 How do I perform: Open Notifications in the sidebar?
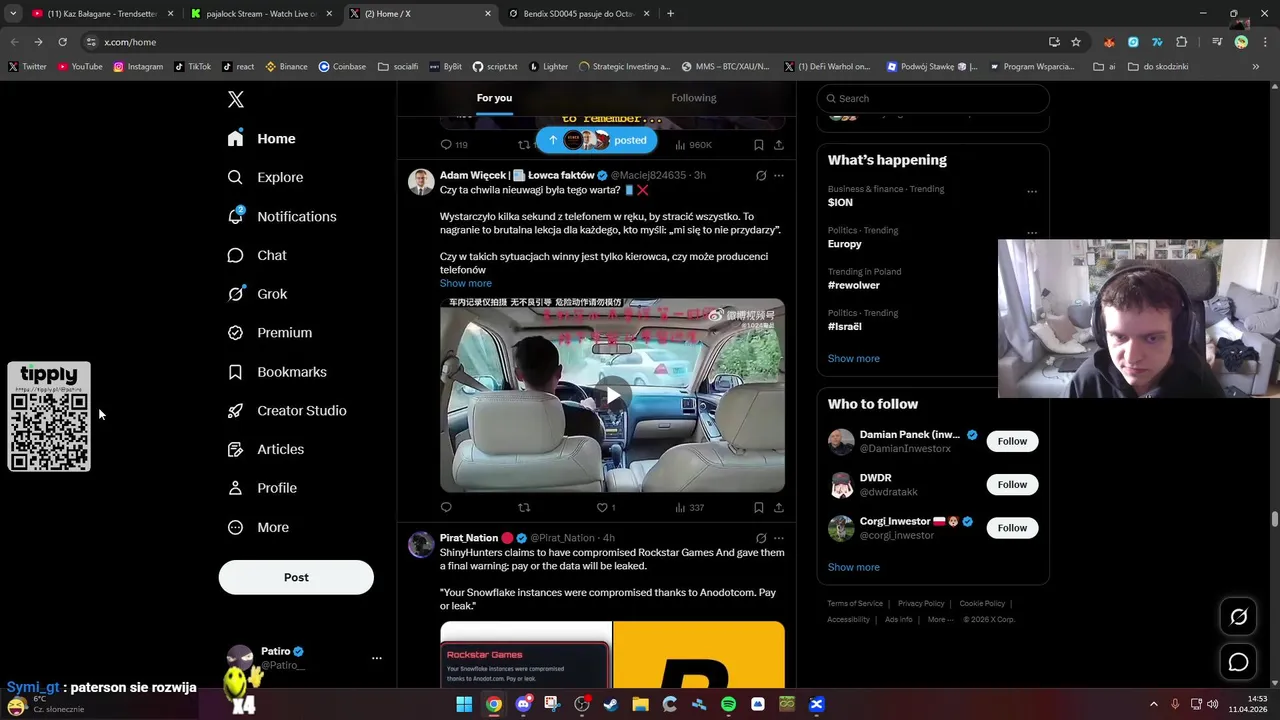[x=283, y=216]
